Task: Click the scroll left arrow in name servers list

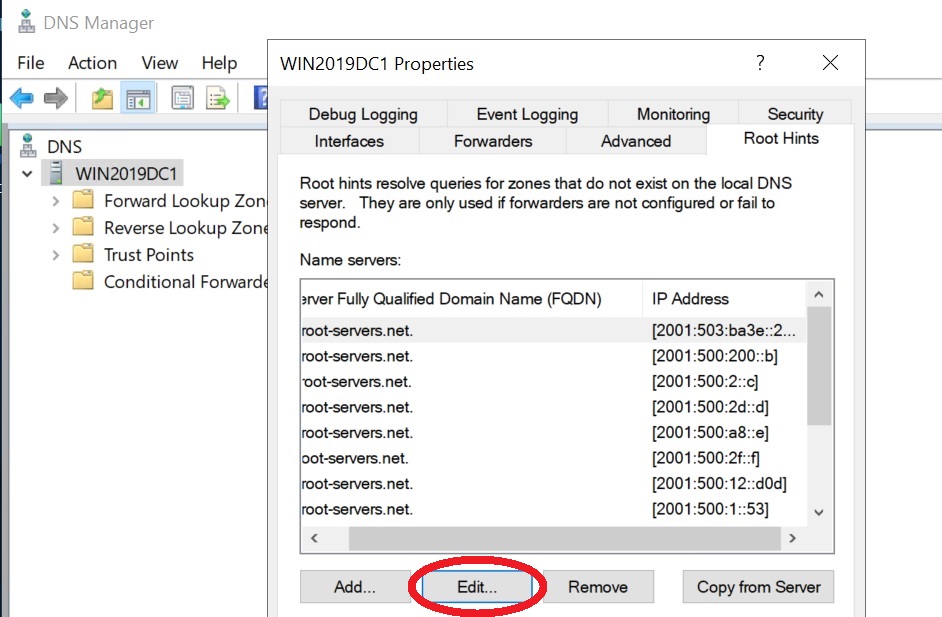Action: (x=314, y=538)
